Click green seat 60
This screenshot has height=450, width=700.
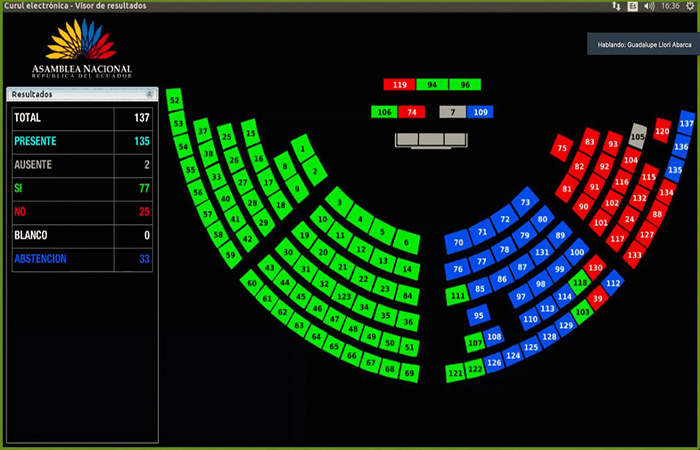coord(252,283)
